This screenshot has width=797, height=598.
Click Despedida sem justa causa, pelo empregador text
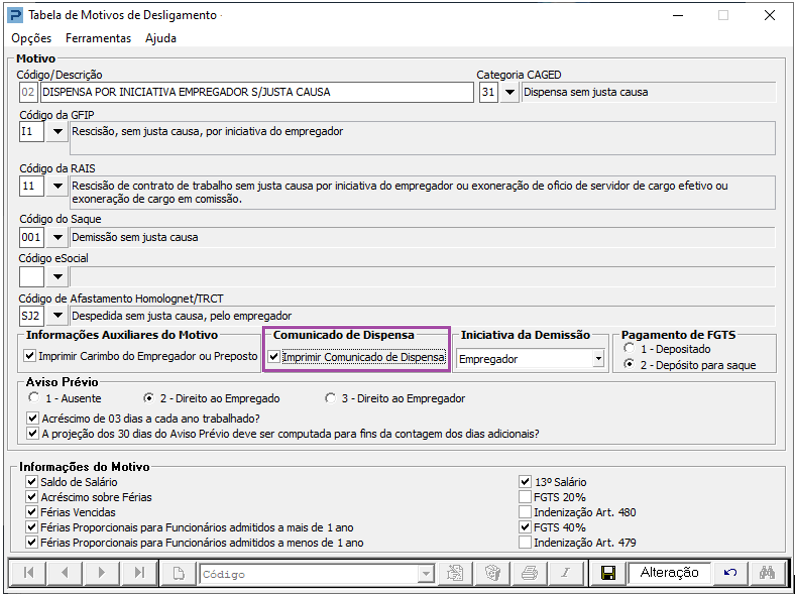pyautogui.click(x=181, y=316)
